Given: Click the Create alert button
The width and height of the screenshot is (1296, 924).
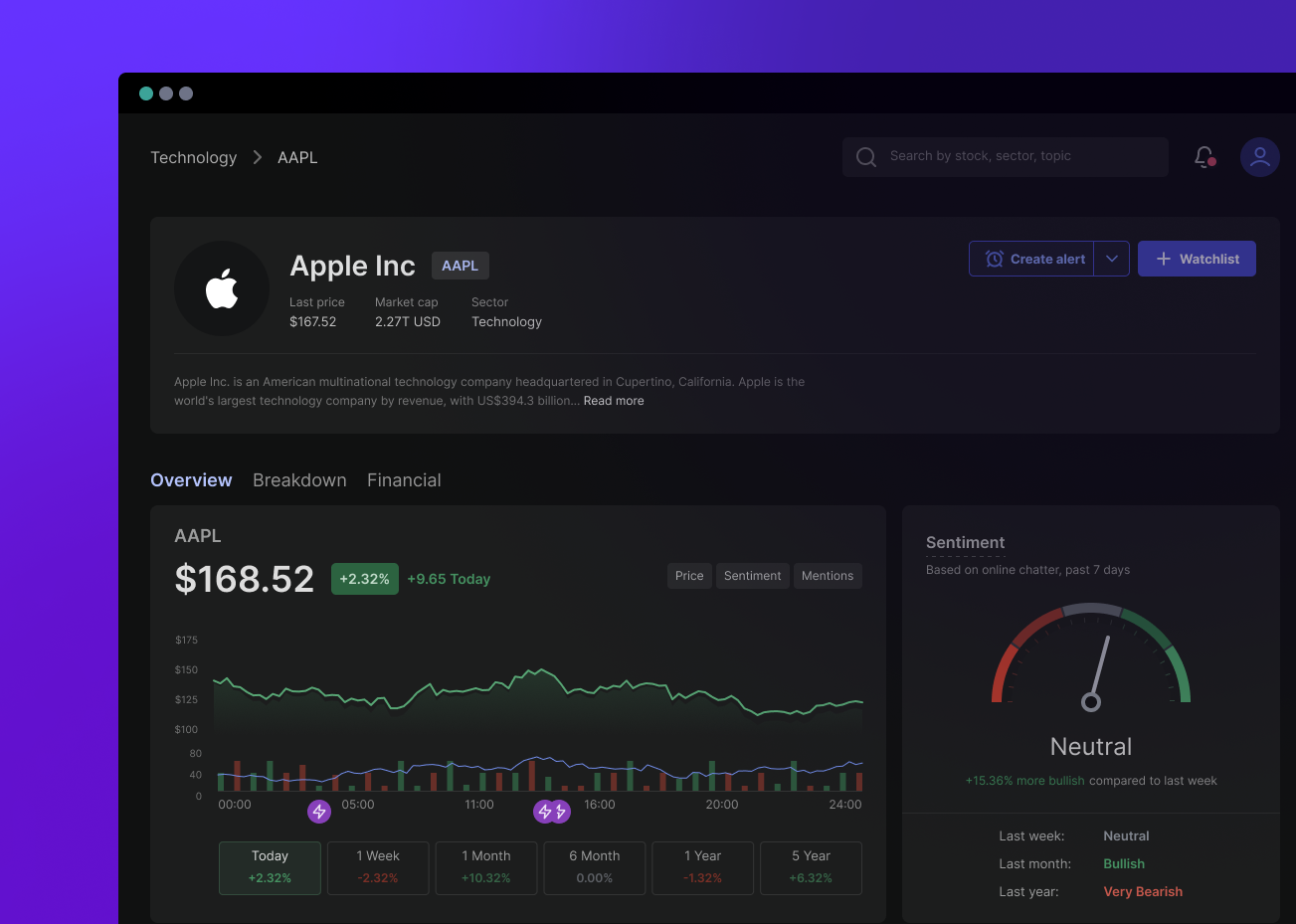Looking at the screenshot, I should [x=1031, y=259].
